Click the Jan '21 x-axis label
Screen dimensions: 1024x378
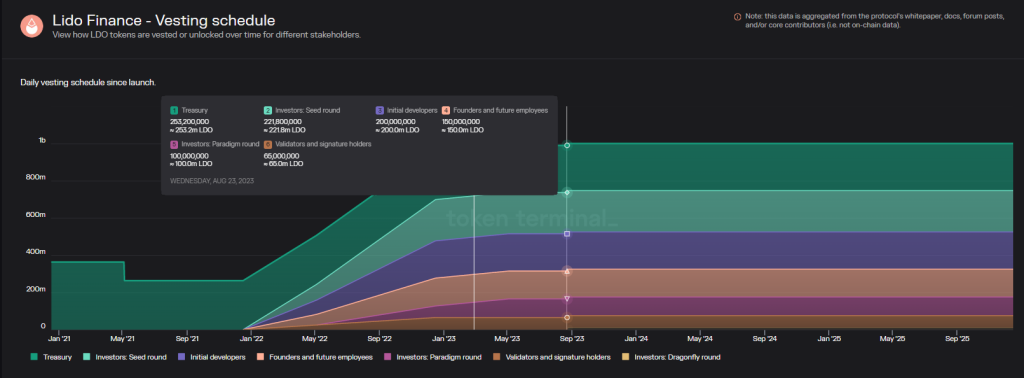(59, 339)
